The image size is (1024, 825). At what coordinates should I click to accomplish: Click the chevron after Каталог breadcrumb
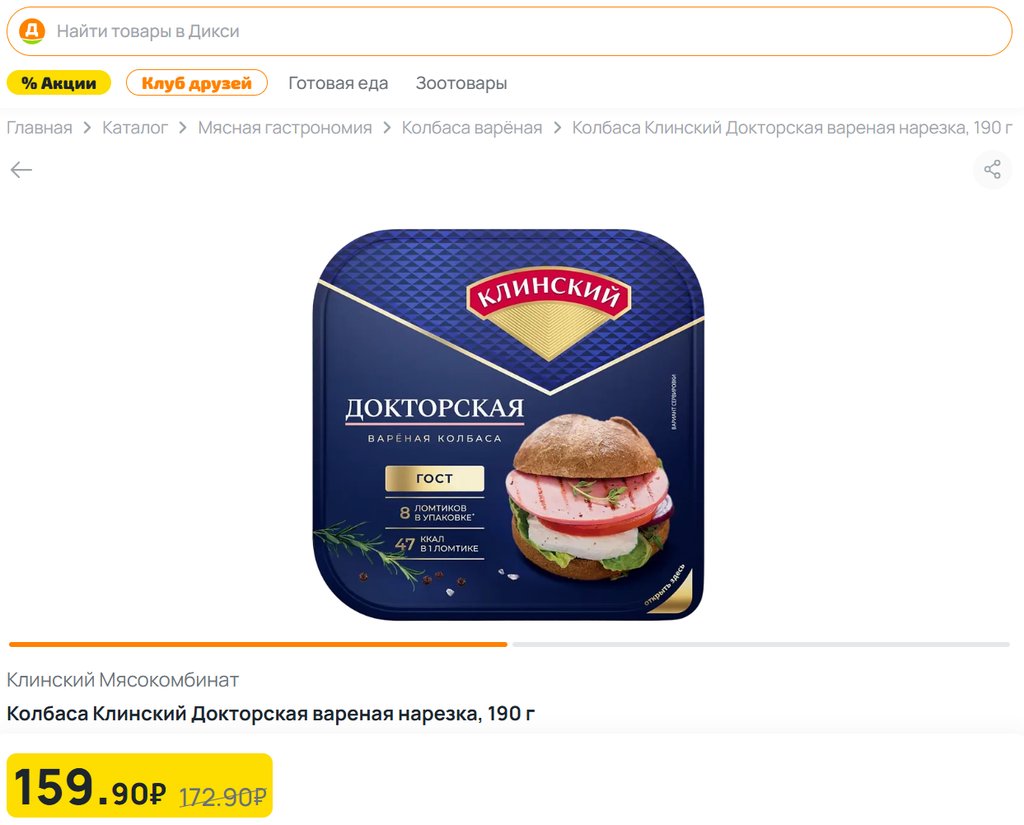click(x=183, y=127)
